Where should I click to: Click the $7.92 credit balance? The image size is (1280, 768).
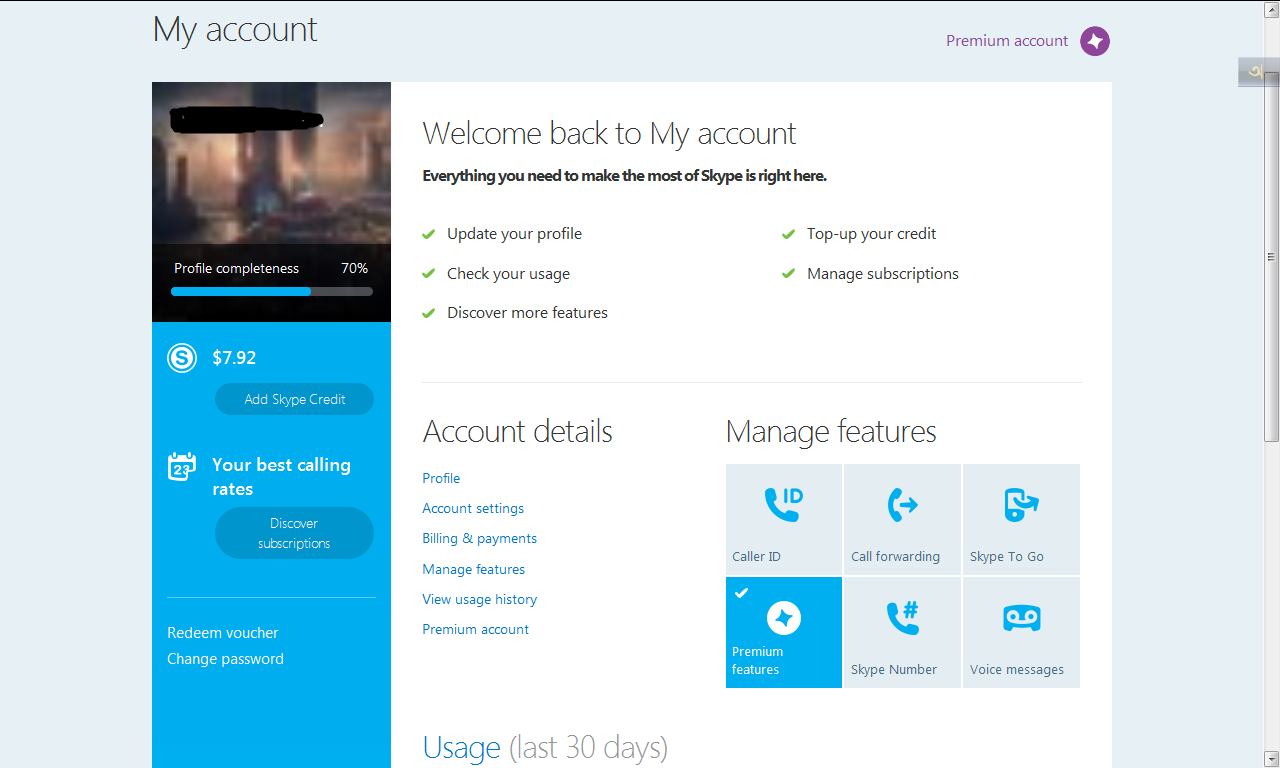[x=234, y=358]
